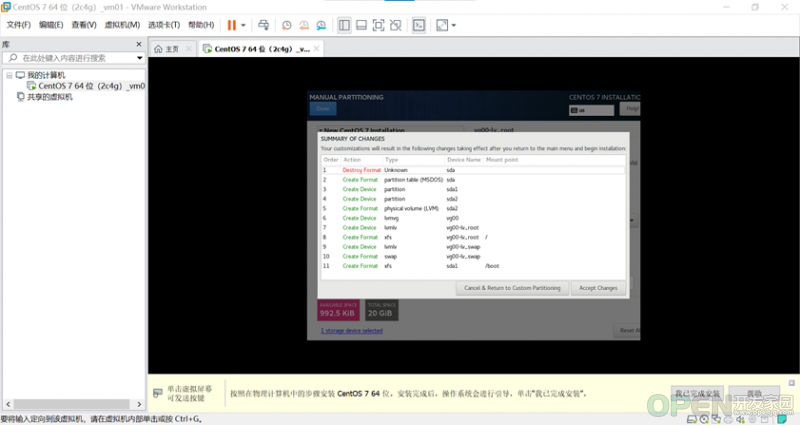800x425 pixels.
Task: Select row 4 Create Device sda2
Action: (x=473, y=199)
